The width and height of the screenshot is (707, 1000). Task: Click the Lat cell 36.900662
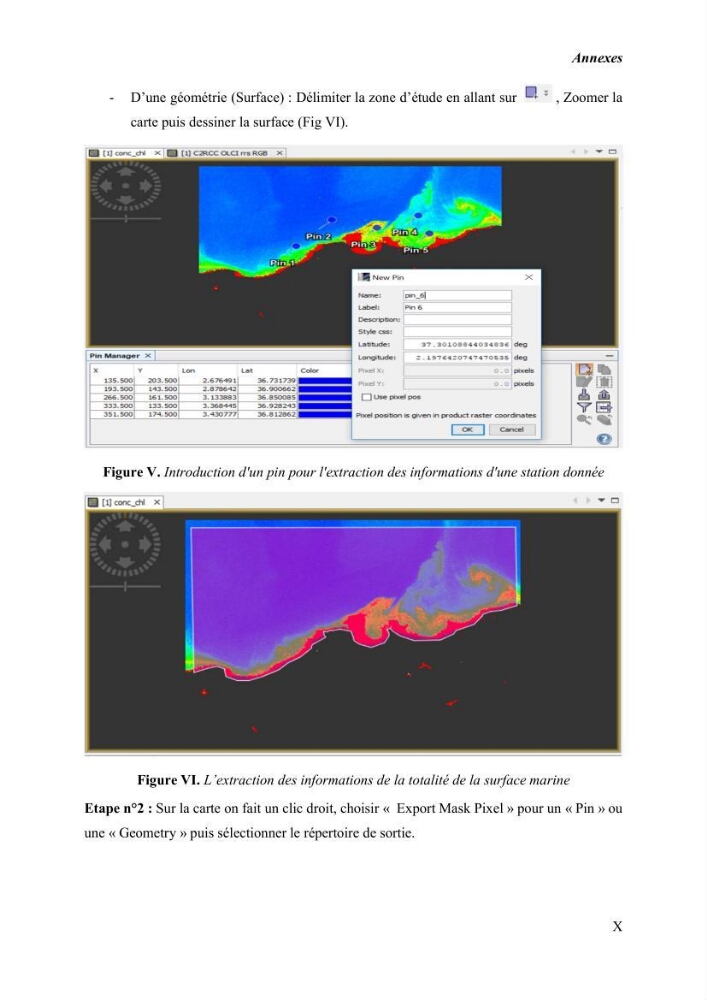click(267, 389)
